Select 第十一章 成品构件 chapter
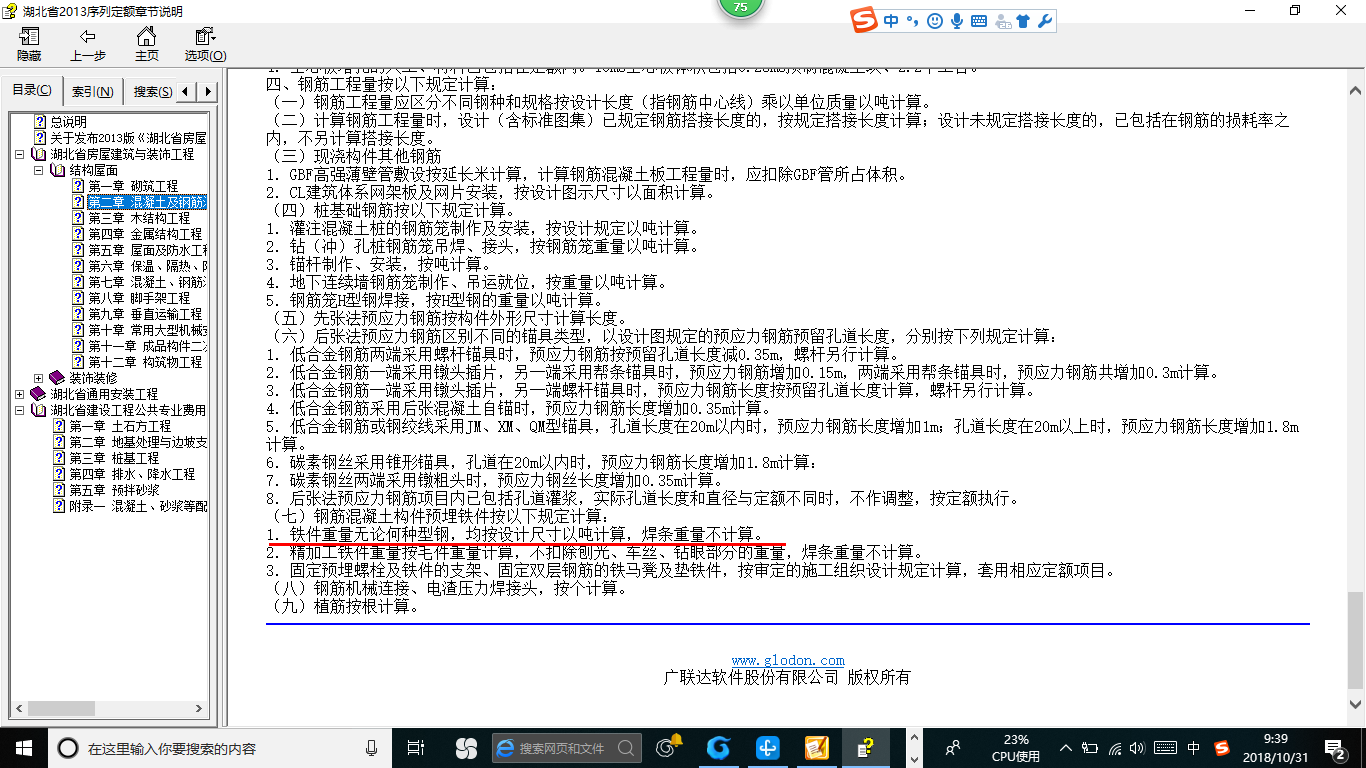Screen dimensions: 1366x768 tap(147, 346)
